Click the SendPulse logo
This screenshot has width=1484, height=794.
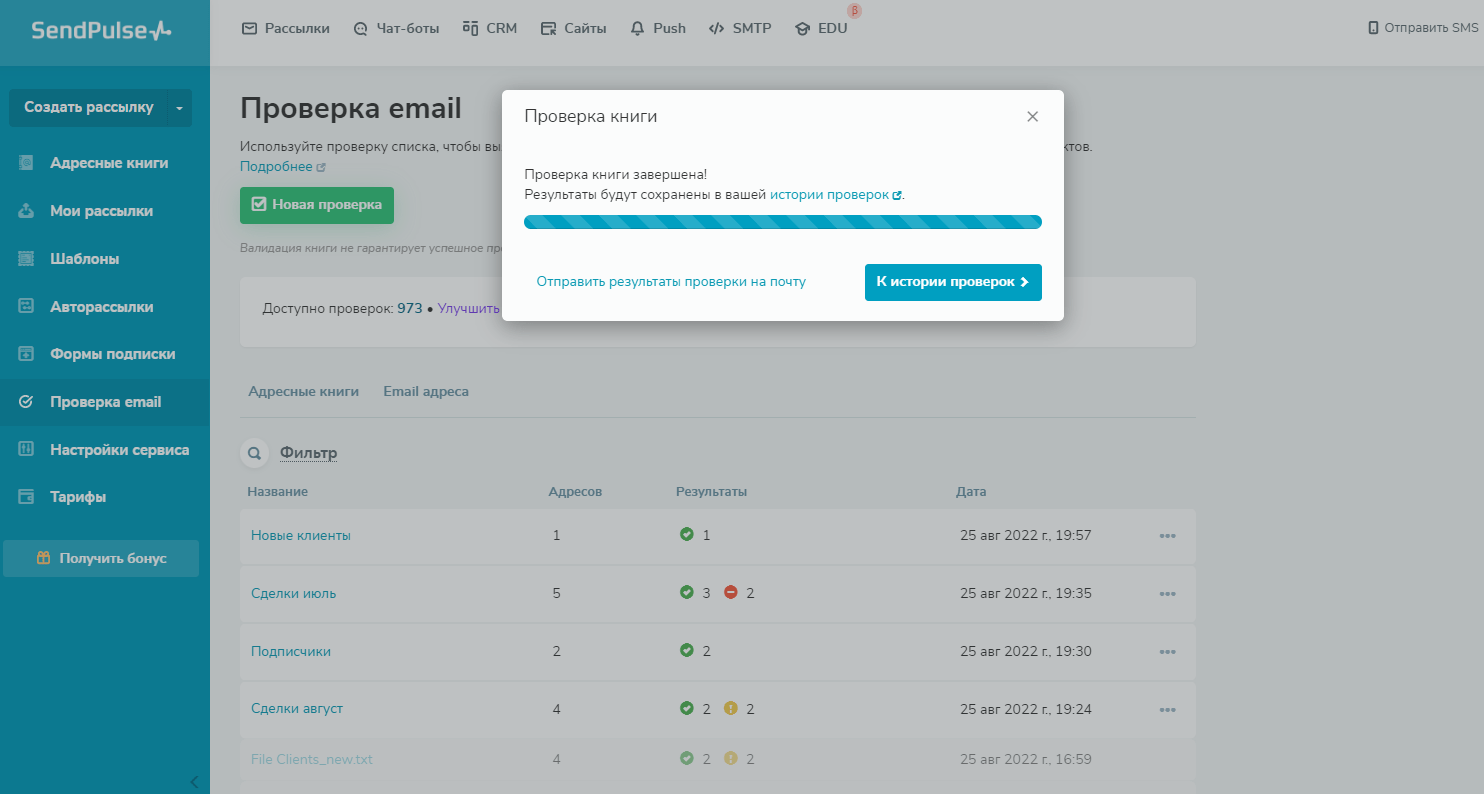pos(101,31)
